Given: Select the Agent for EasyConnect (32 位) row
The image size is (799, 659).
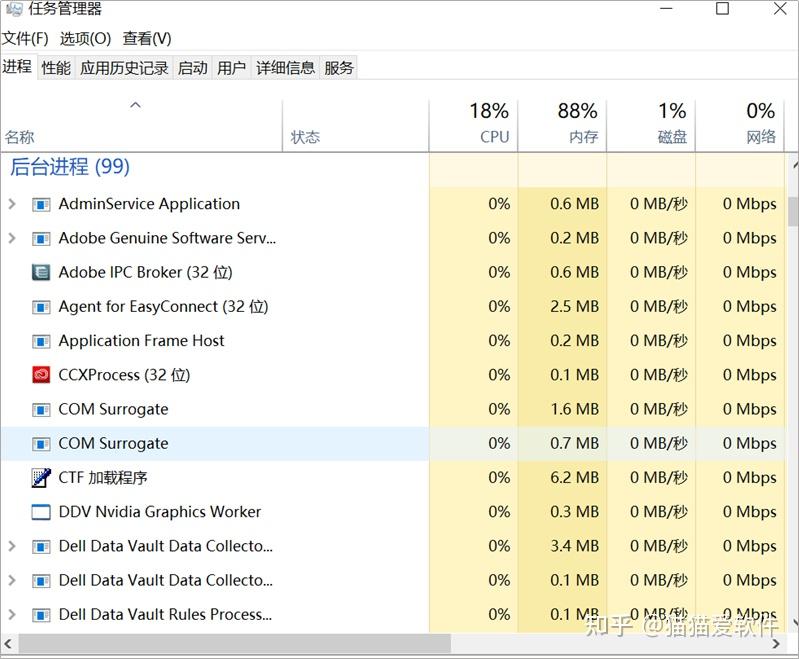Looking at the screenshot, I should coord(392,307).
